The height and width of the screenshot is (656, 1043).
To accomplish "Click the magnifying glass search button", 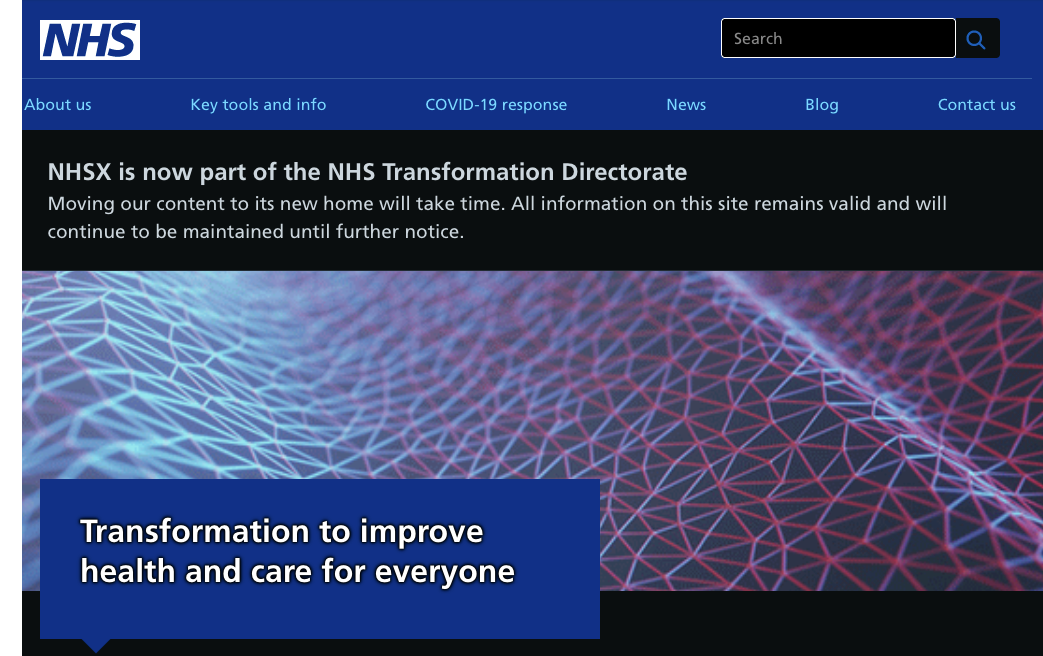I will pos(977,39).
